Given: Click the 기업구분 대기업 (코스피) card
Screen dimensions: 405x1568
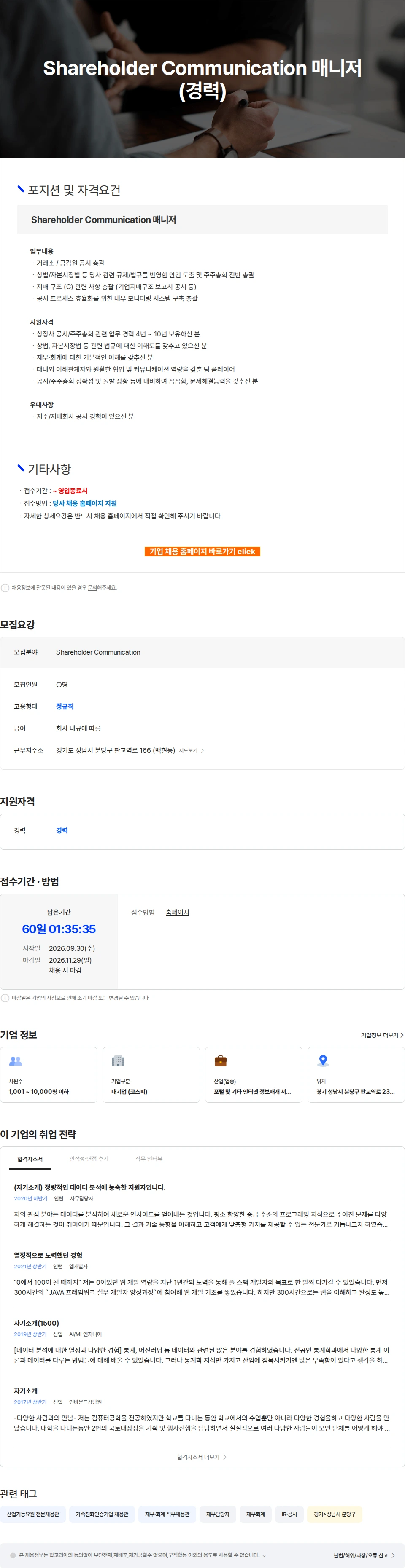Looking at the screenshot, I should tap(151, 1074).
